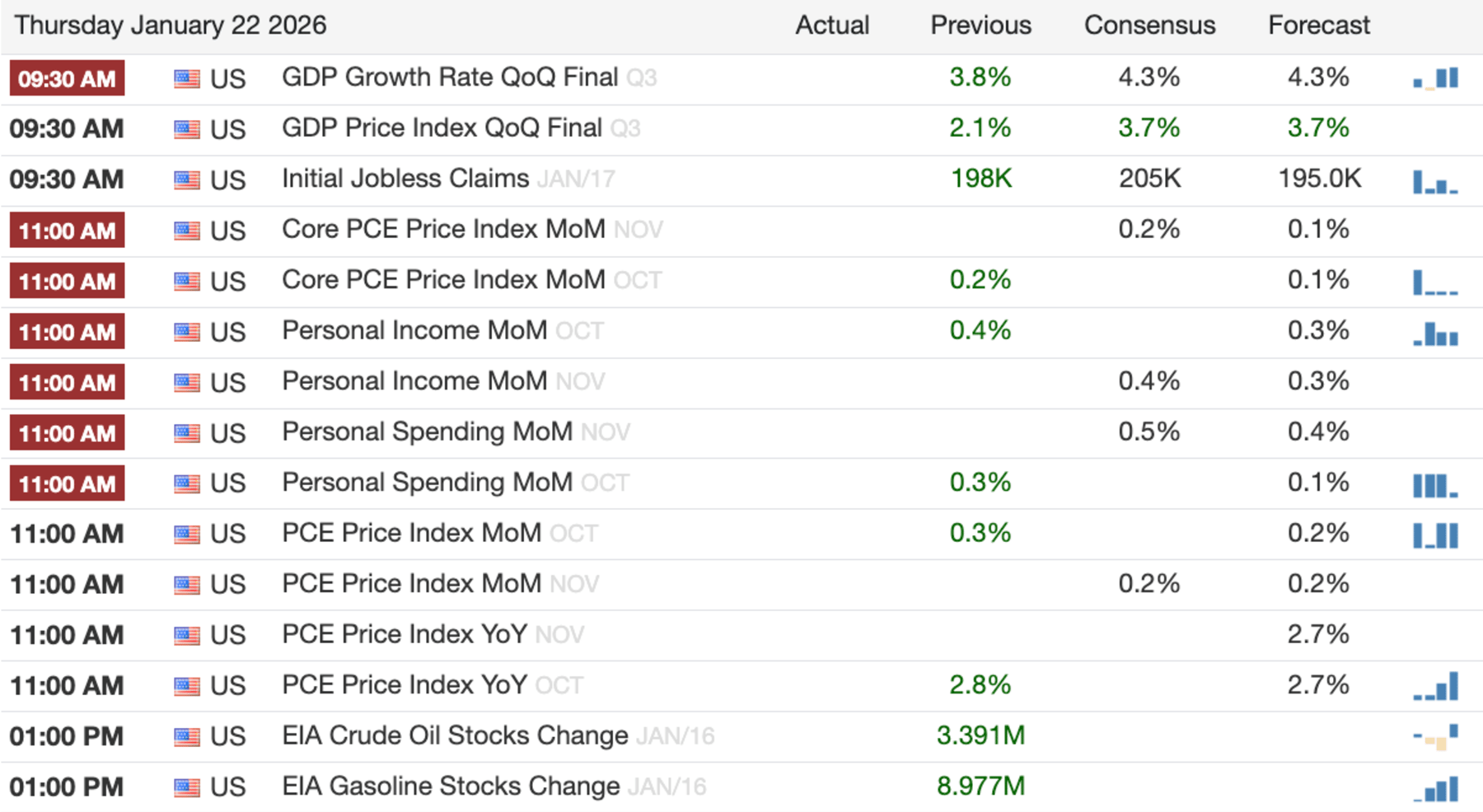The height and width of the screenshot is (812, 1483).
Task: Click the EIA Gasoline Stocks Change chart icon
Action: click(1435, 789)
